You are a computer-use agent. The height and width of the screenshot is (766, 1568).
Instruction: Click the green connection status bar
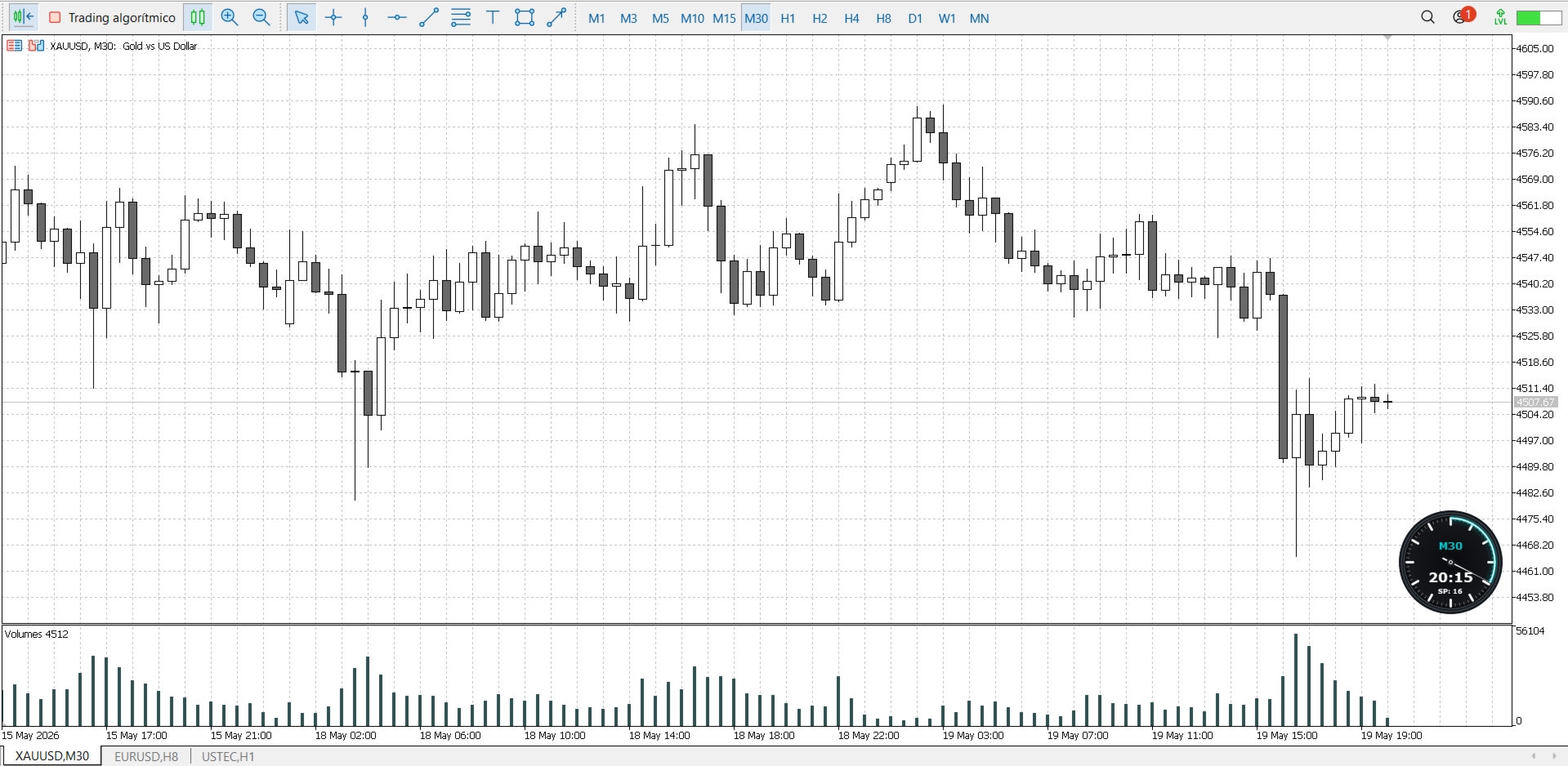1539,18
